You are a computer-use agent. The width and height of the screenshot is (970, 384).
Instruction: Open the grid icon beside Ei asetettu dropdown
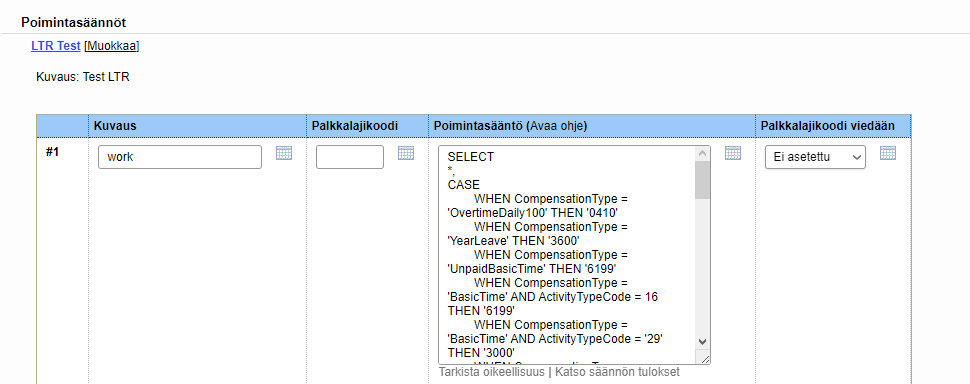888,153
